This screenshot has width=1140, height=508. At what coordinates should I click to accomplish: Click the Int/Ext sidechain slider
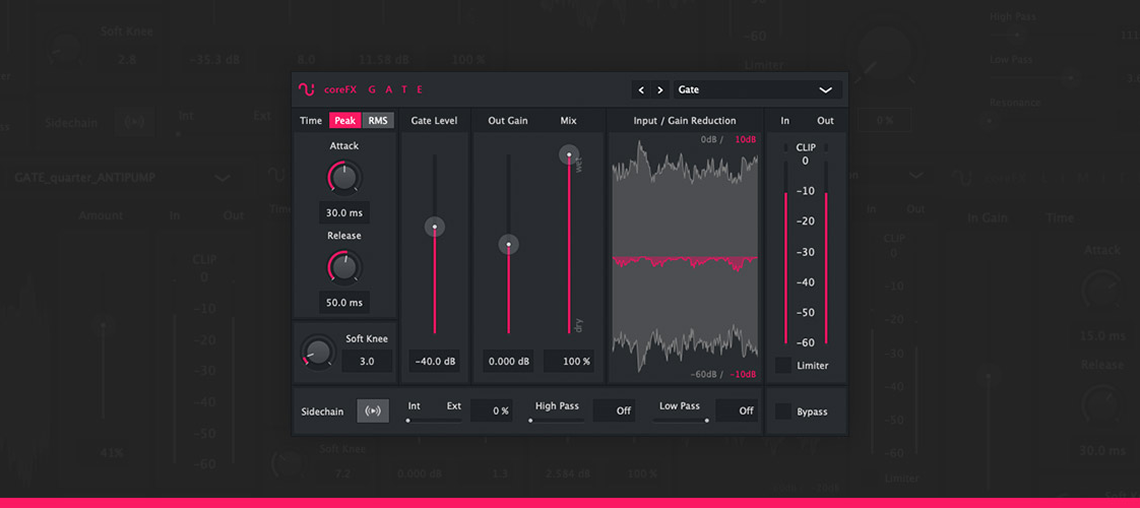[x=434, y=420]
